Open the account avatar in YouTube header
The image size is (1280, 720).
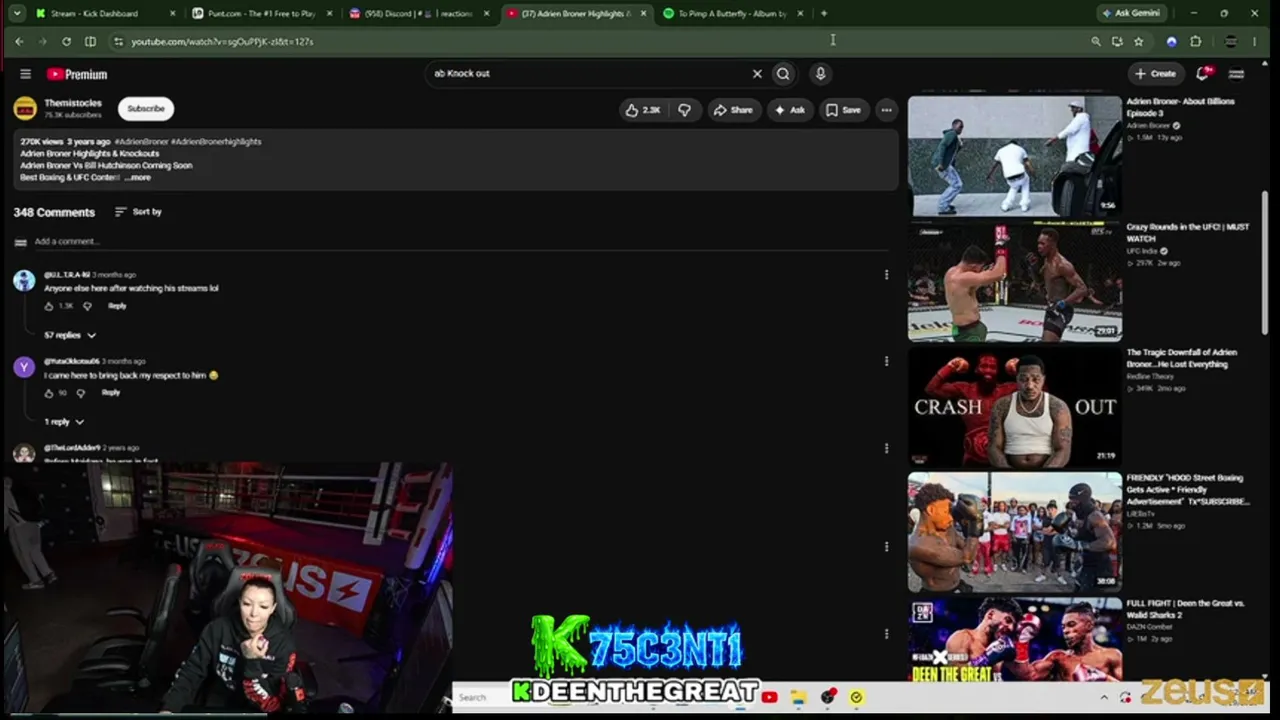click(1236, 73)
